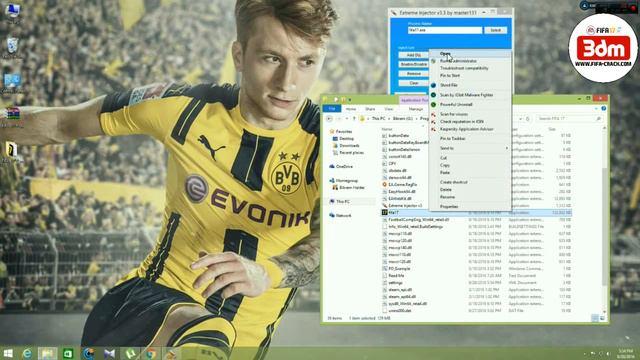
Task: Click the Select button in Extreme Injector
Action: (496, 30)
